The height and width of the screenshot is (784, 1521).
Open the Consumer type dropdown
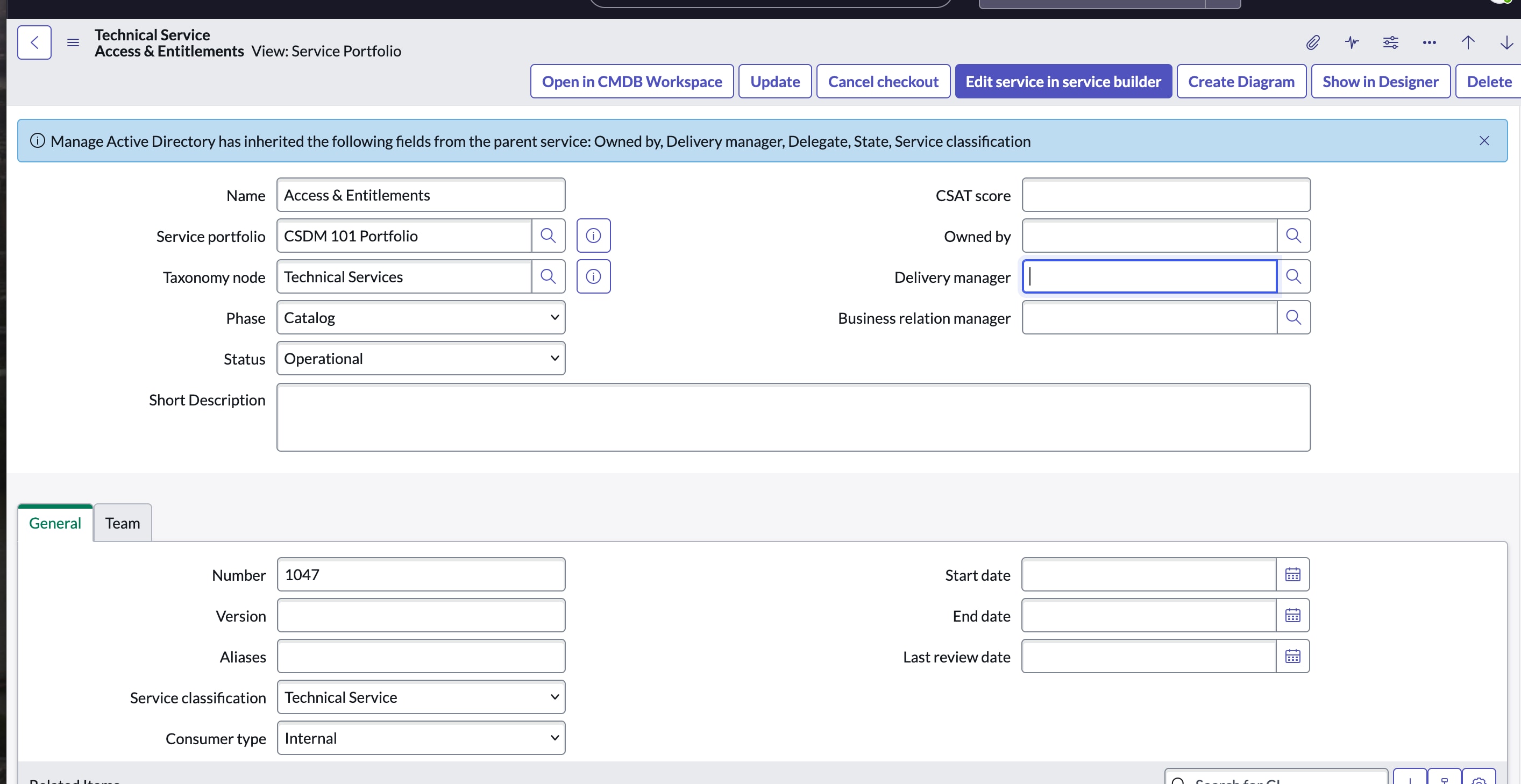click(421, 738)
